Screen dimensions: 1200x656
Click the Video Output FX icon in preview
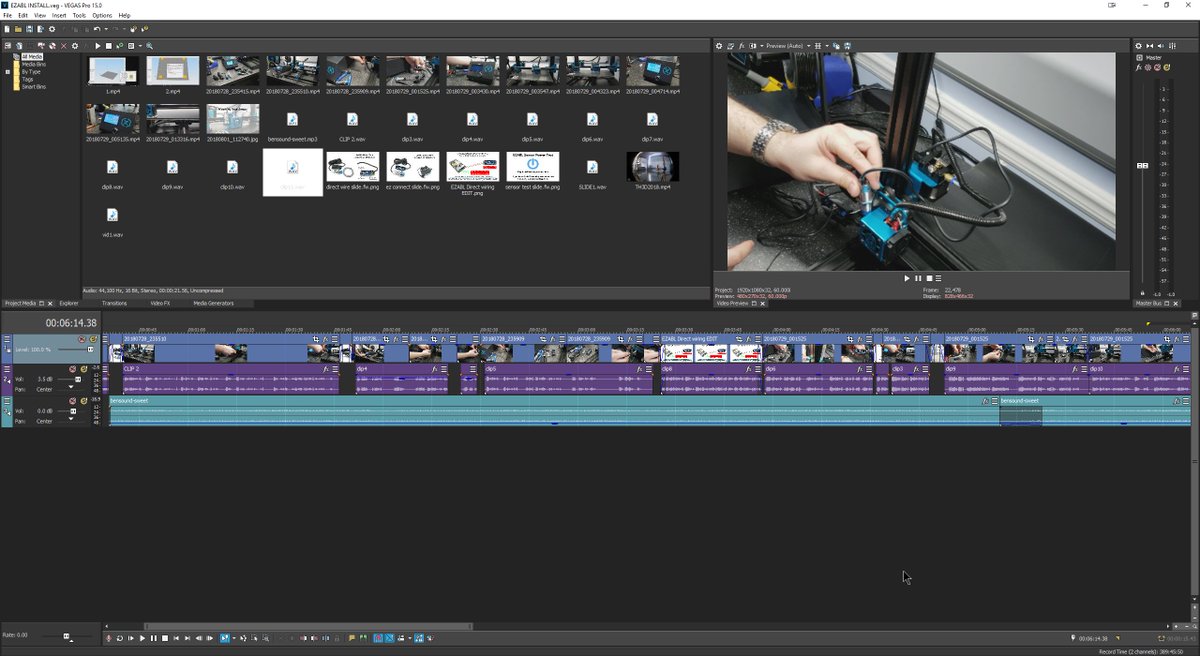741,46
